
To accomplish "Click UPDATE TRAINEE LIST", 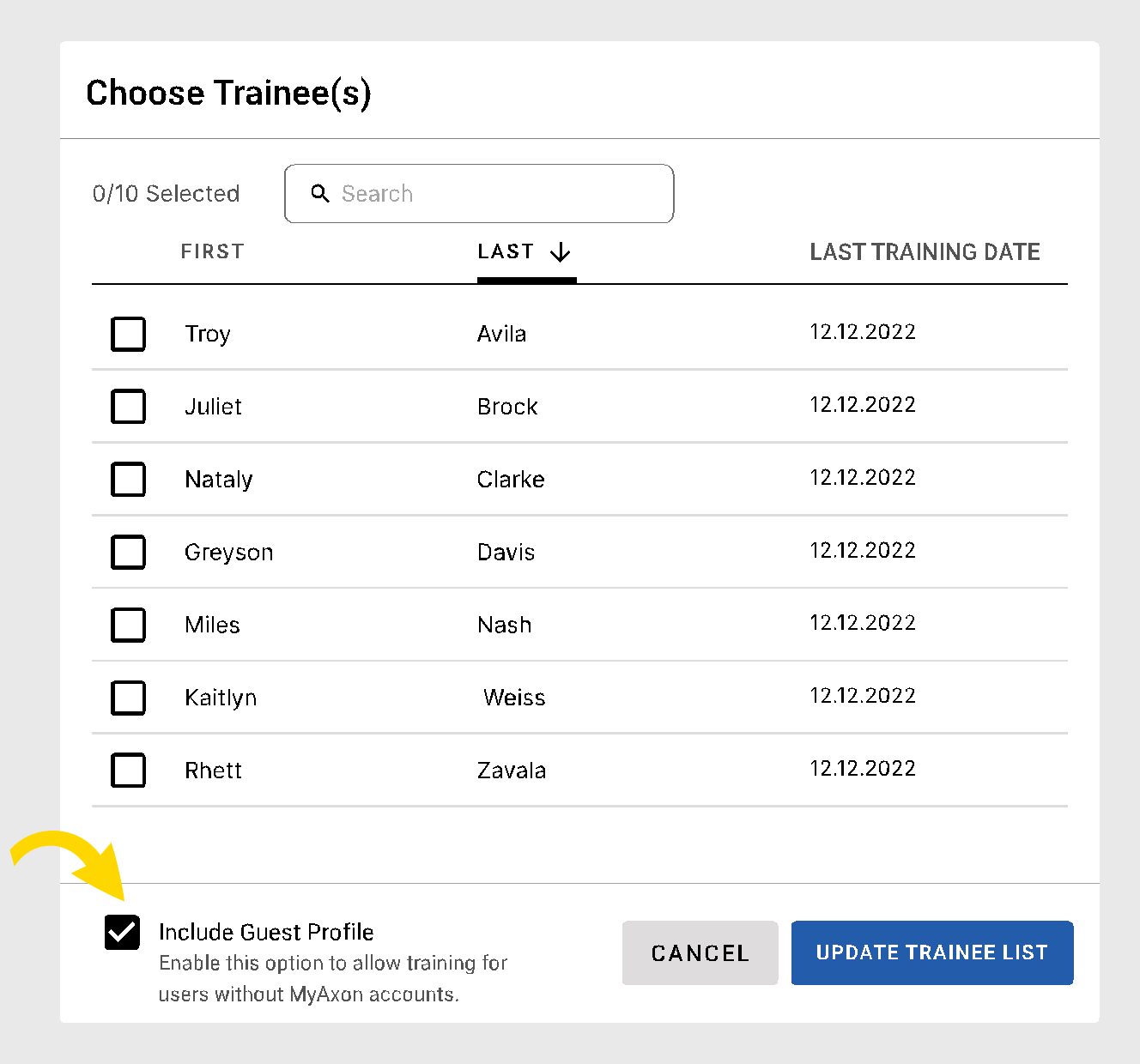I will [932, 952].
